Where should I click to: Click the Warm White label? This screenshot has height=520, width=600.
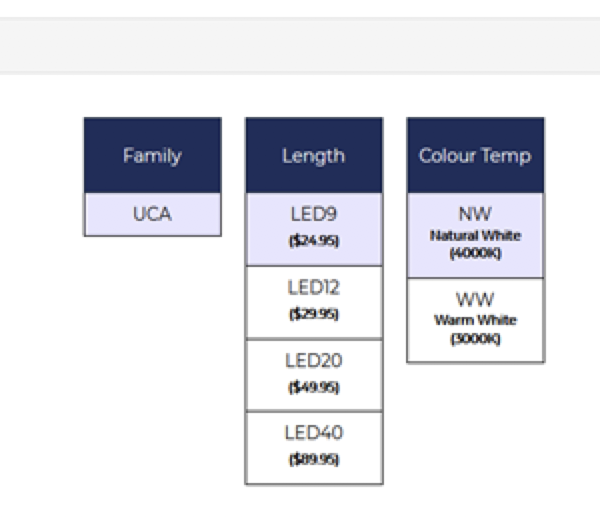click(475, 321)
